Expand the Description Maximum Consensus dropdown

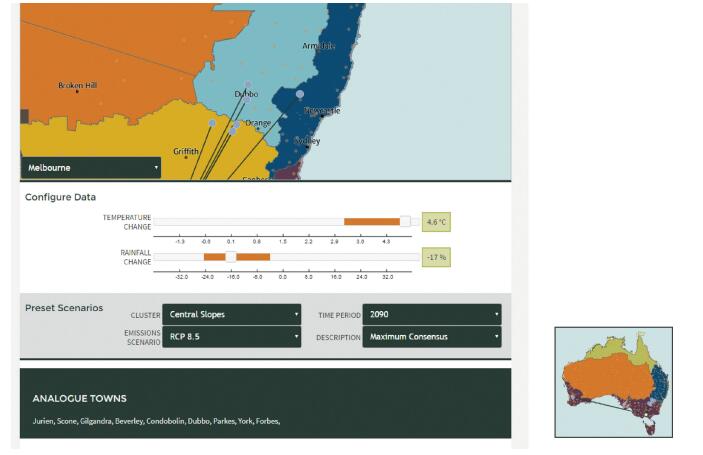point(432,337)
